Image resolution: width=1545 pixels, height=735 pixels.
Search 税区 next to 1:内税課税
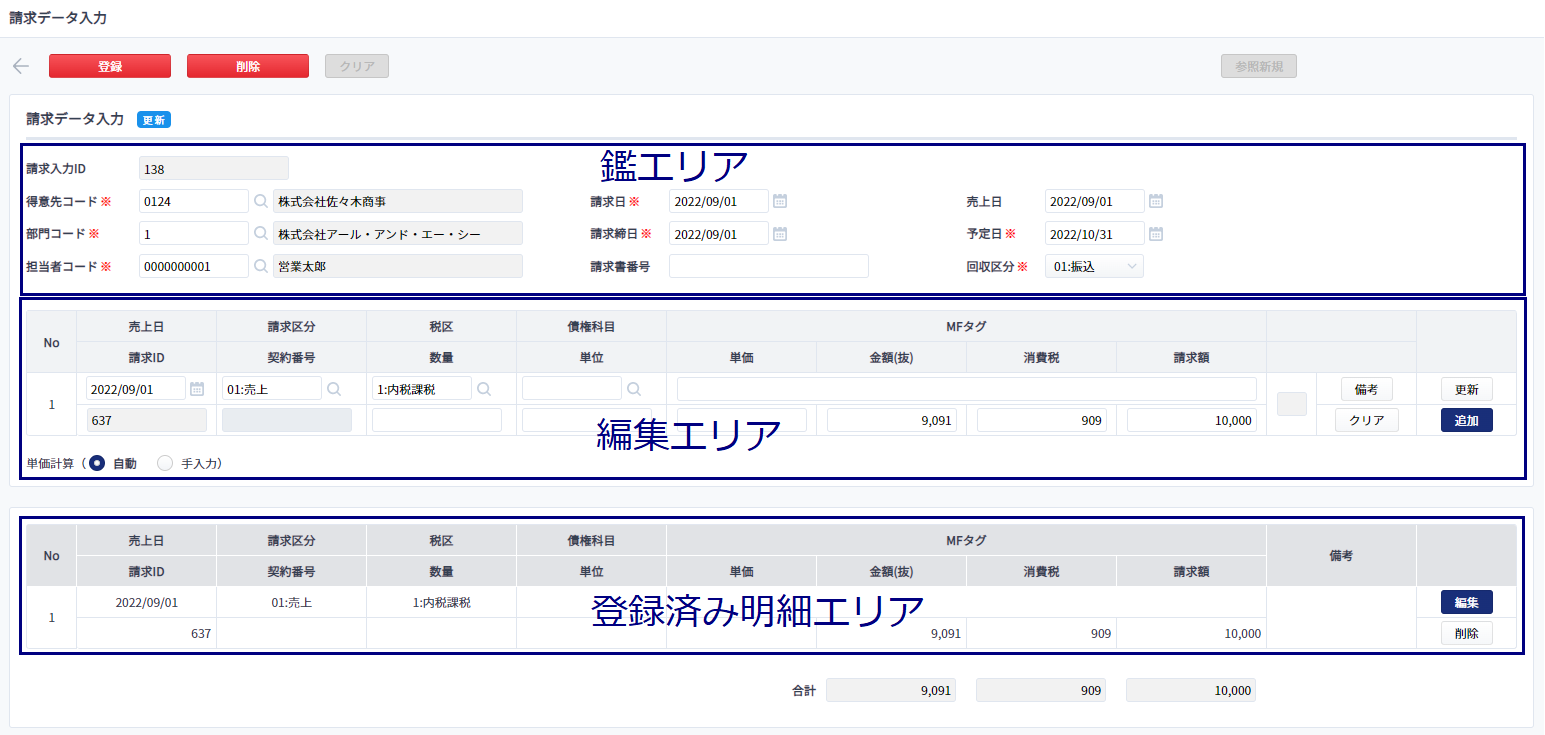click(x=484, y=389)
